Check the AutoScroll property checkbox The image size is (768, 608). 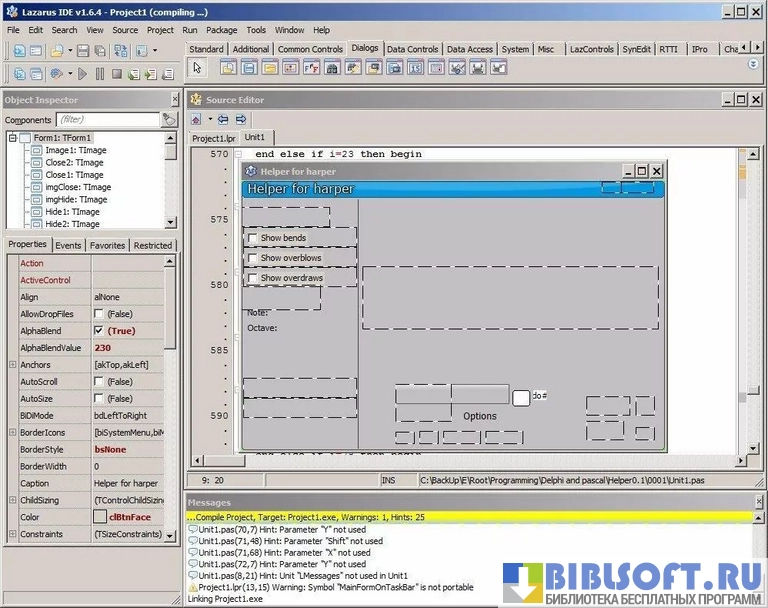click(99, 381)
